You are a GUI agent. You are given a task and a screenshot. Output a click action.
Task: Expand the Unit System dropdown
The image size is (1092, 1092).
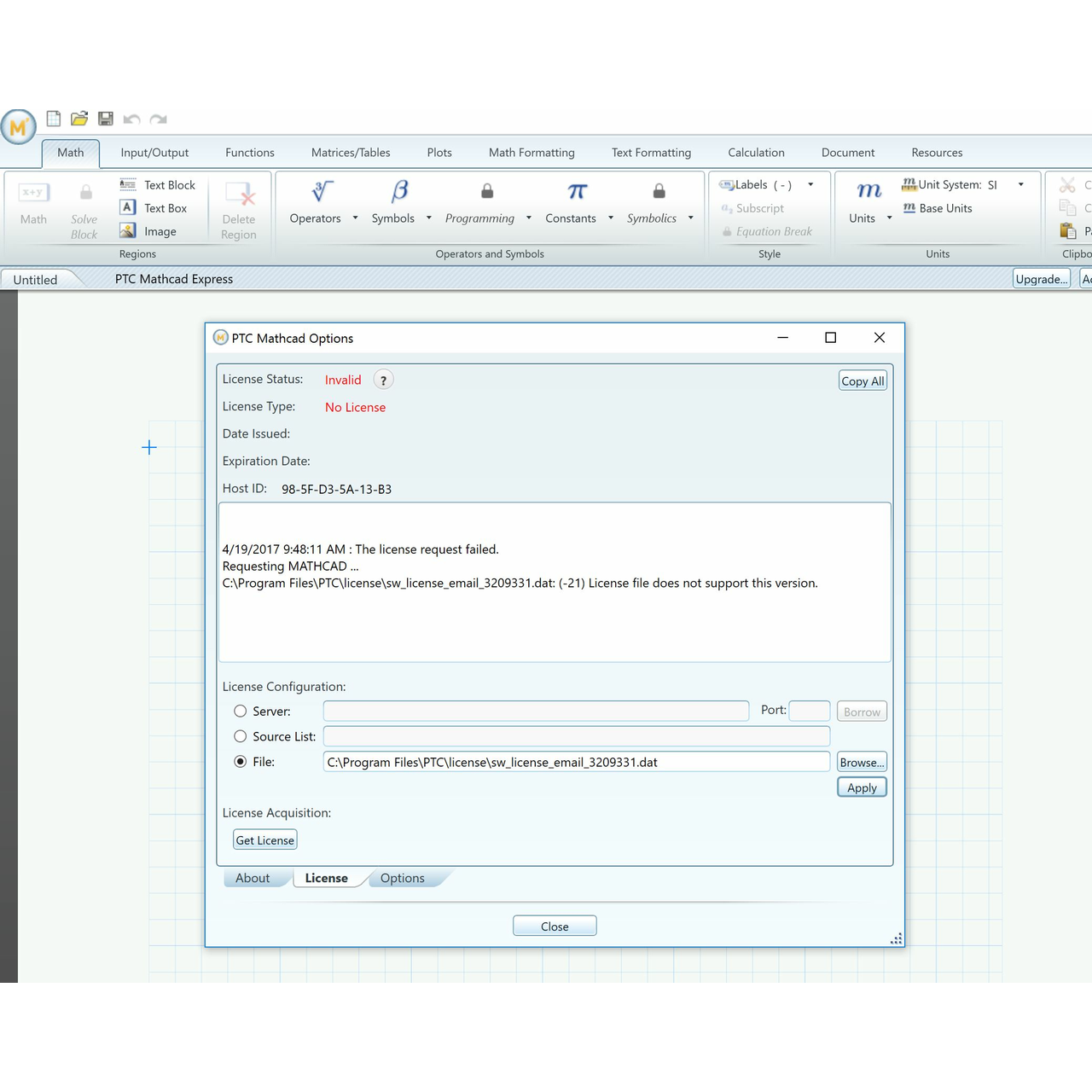click(x=1020, y=184)
